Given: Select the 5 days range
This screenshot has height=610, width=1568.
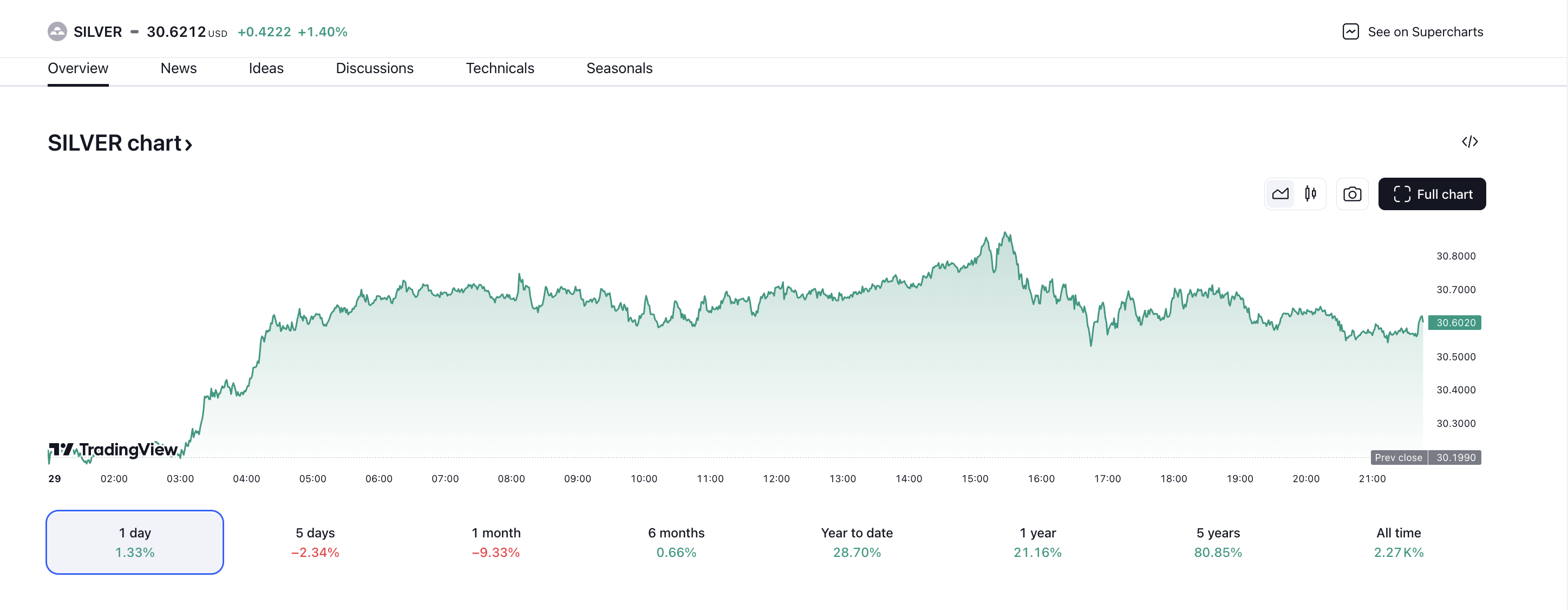Looking at the screenshot, I should pyautogui.click(x=315, y=542).
